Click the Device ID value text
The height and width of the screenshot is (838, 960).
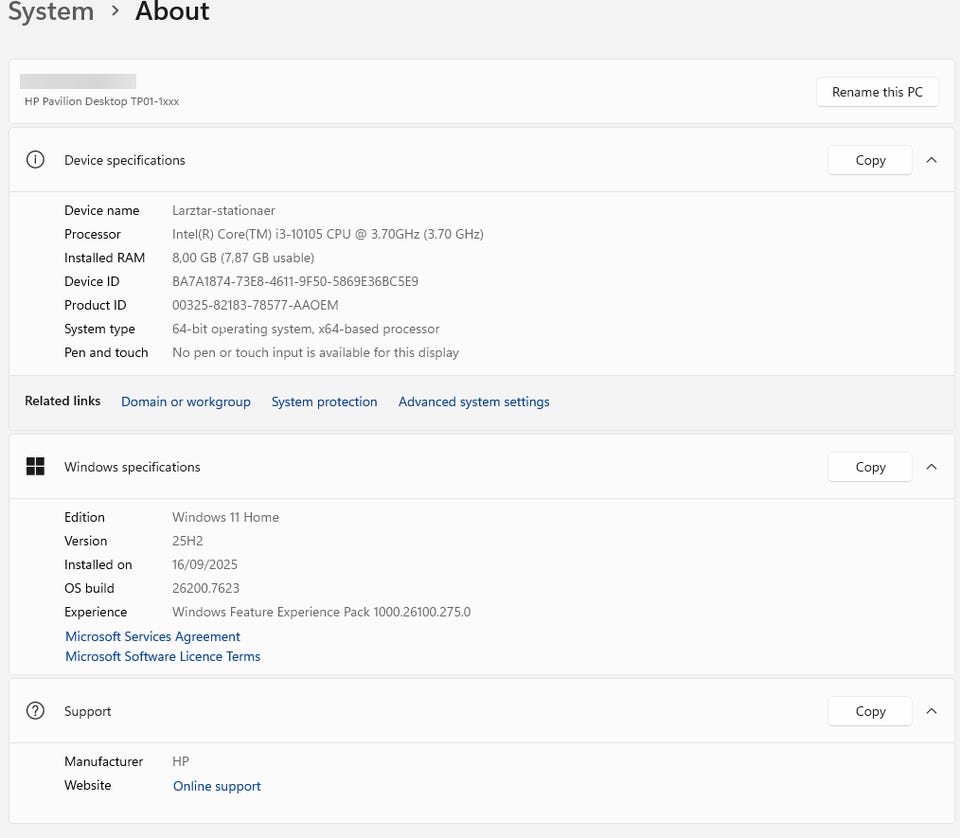click(295, 282)
